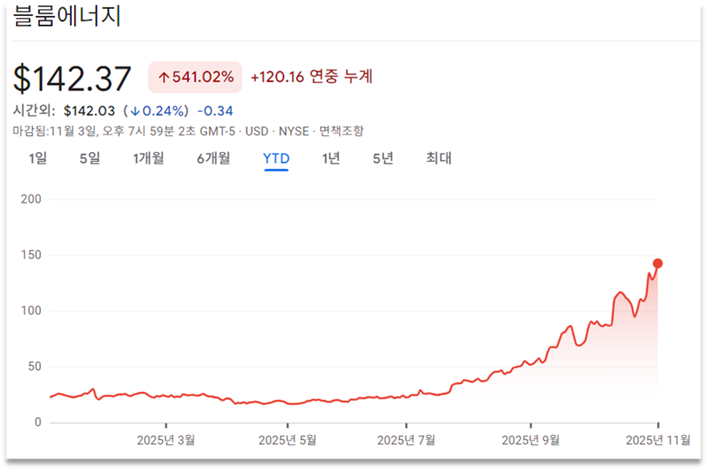The image size is (708, 470).
Task: Select the 1일 time range tab
Action: coord(38,158)
